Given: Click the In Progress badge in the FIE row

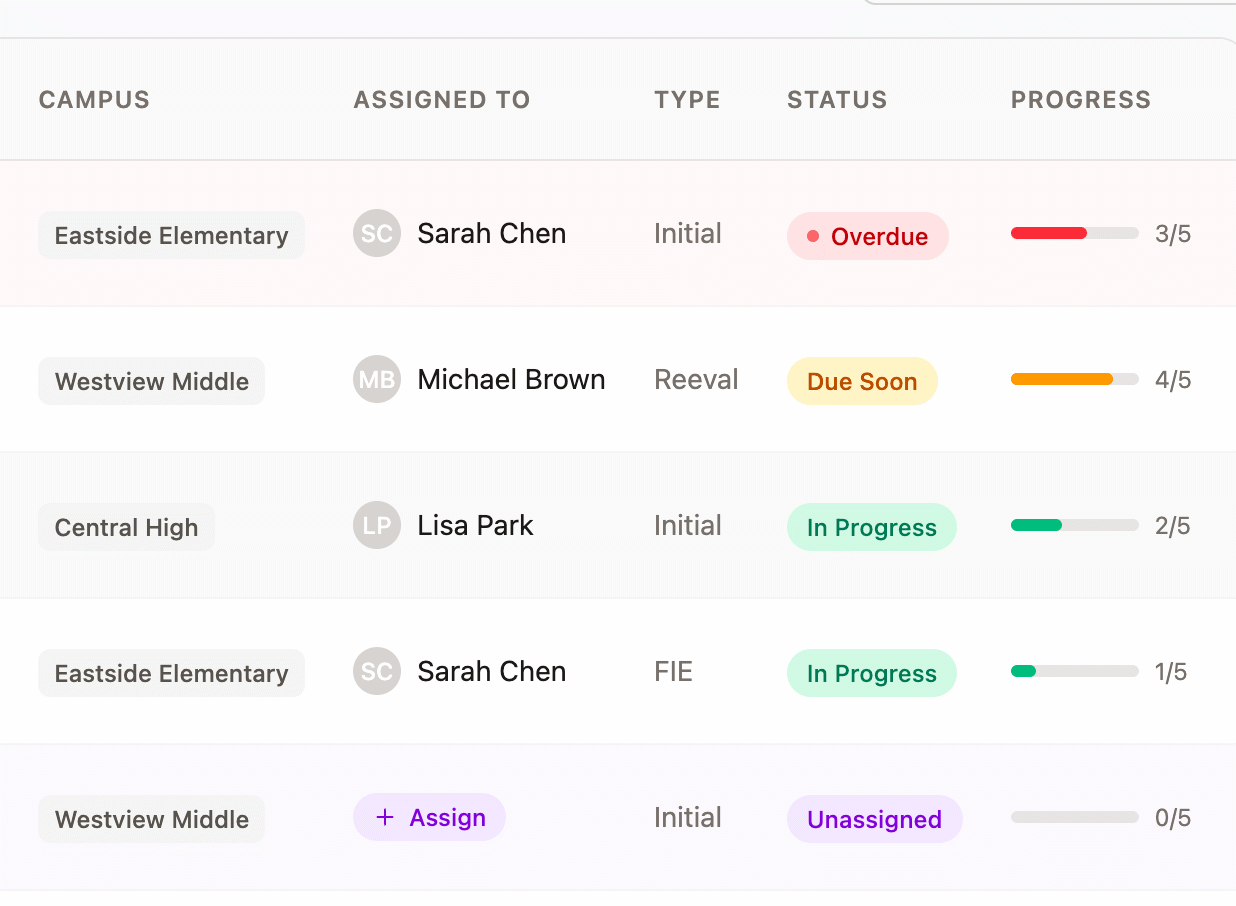Looking at the screenshot, I should 872,673.
